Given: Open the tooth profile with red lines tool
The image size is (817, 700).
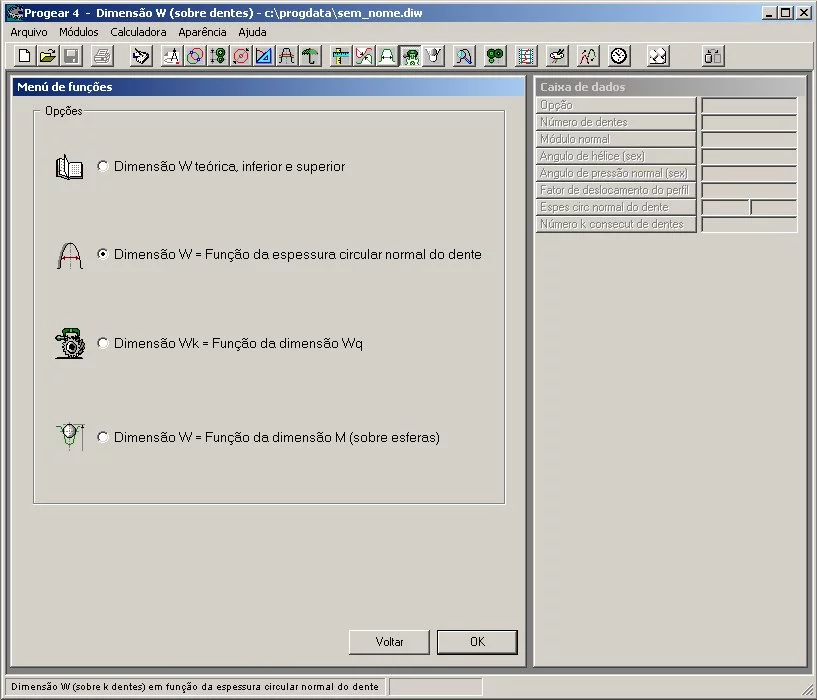Looking at the screenshot, I should coord(287,56).
